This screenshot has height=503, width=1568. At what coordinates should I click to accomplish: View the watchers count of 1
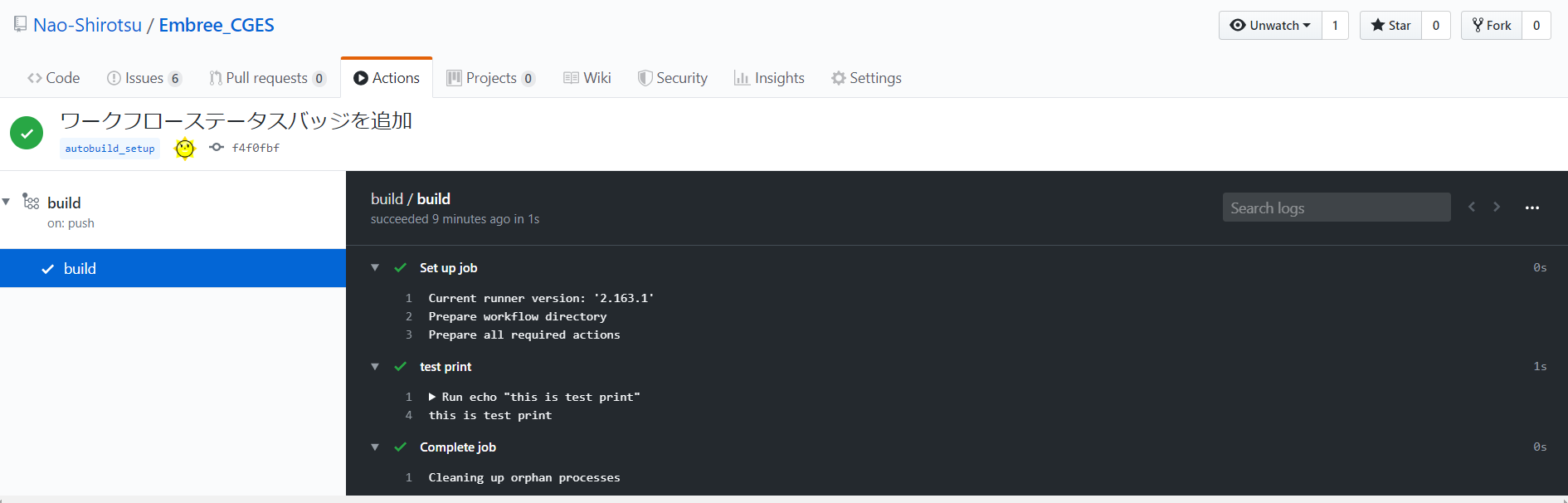tap(1335, 25)
